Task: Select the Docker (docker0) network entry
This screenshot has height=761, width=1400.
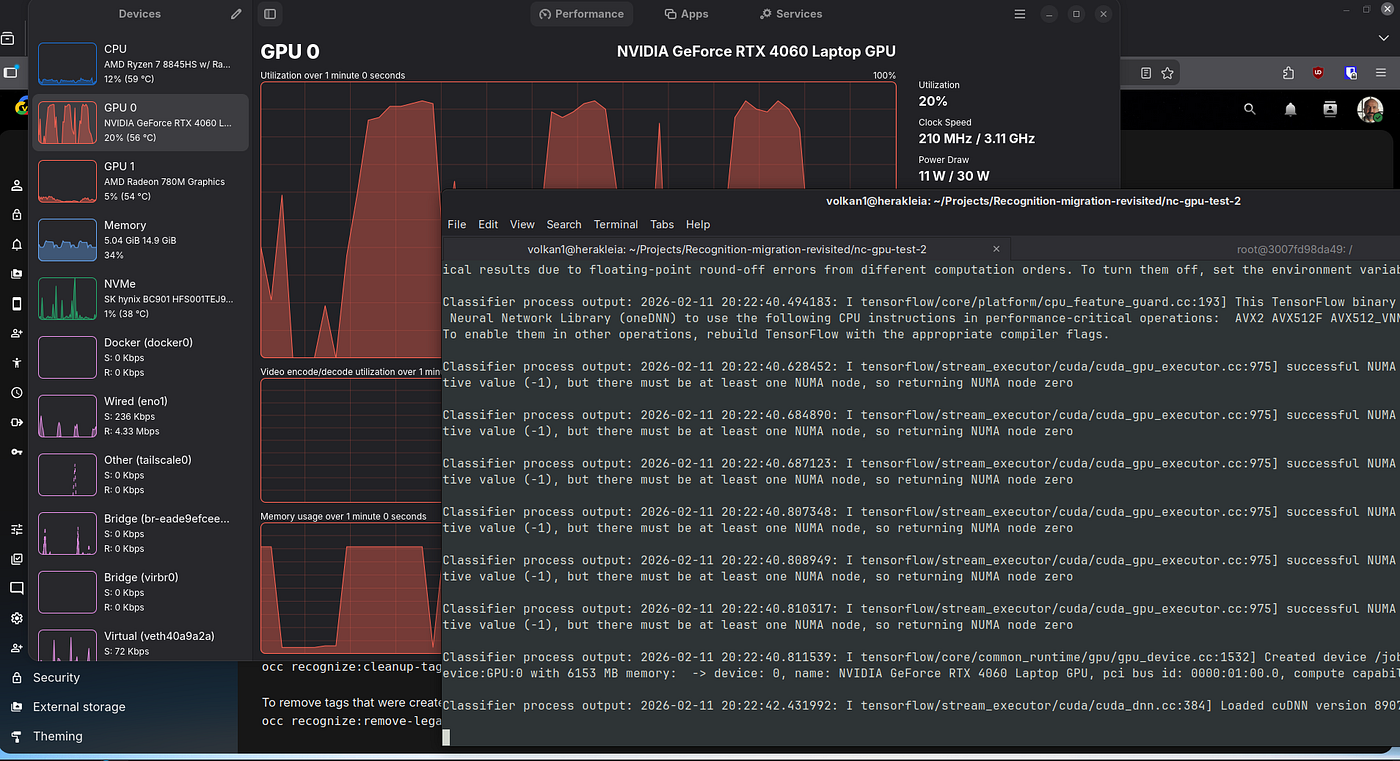Action: (x=140, y=357)
